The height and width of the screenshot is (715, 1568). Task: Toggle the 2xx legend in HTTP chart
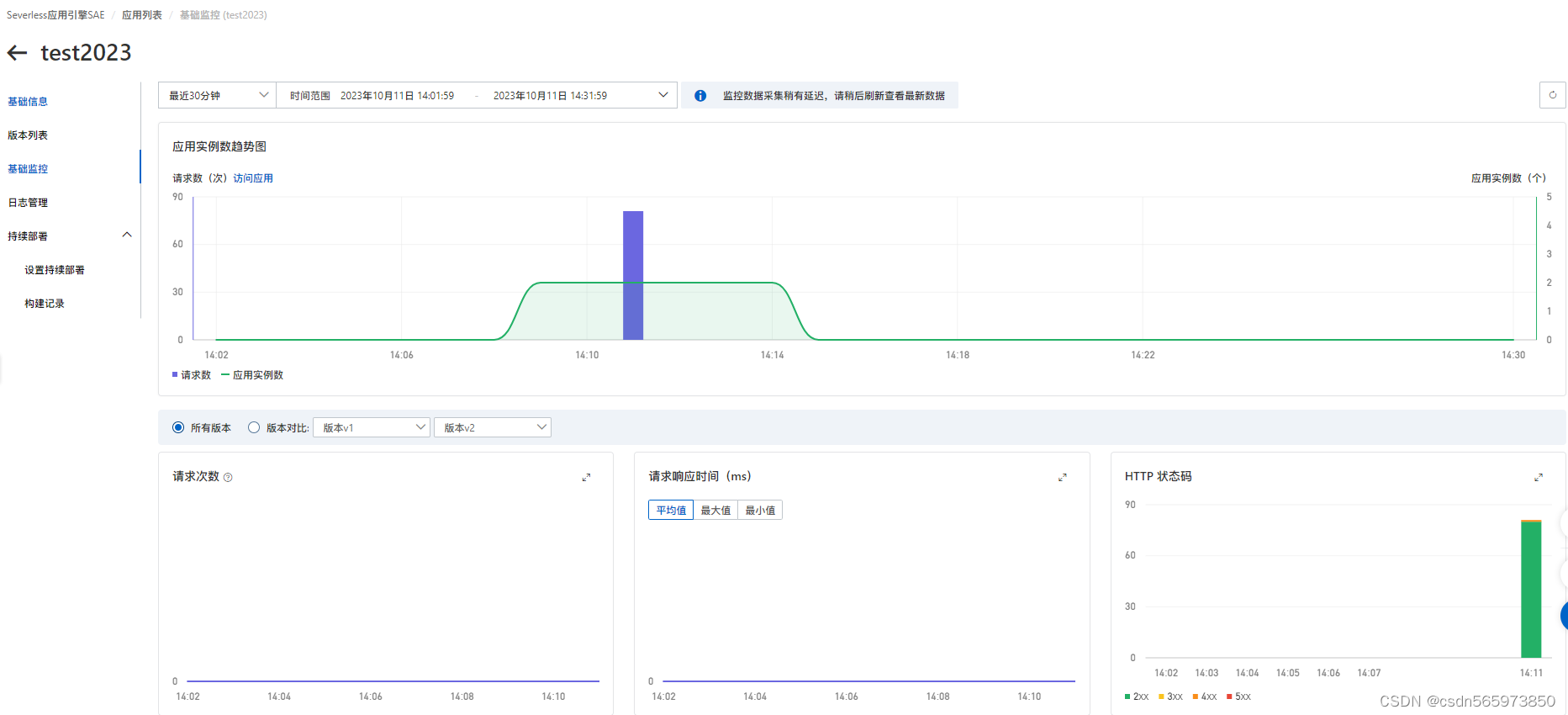pyautogui.click(x=1137, y=696)
